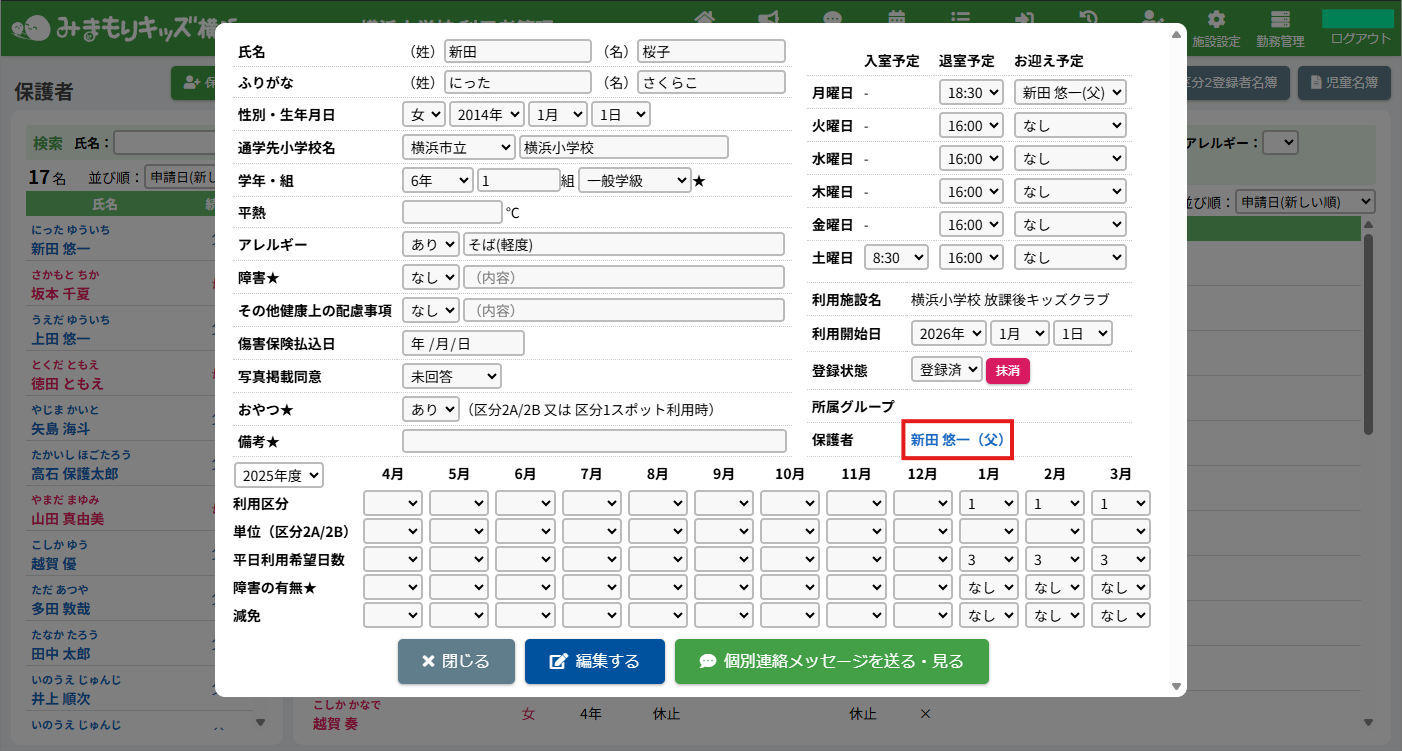Click the modal's scroll-down arrow
The height and width of the screenshot is (751, 1402).
(x=1176, y=686)
